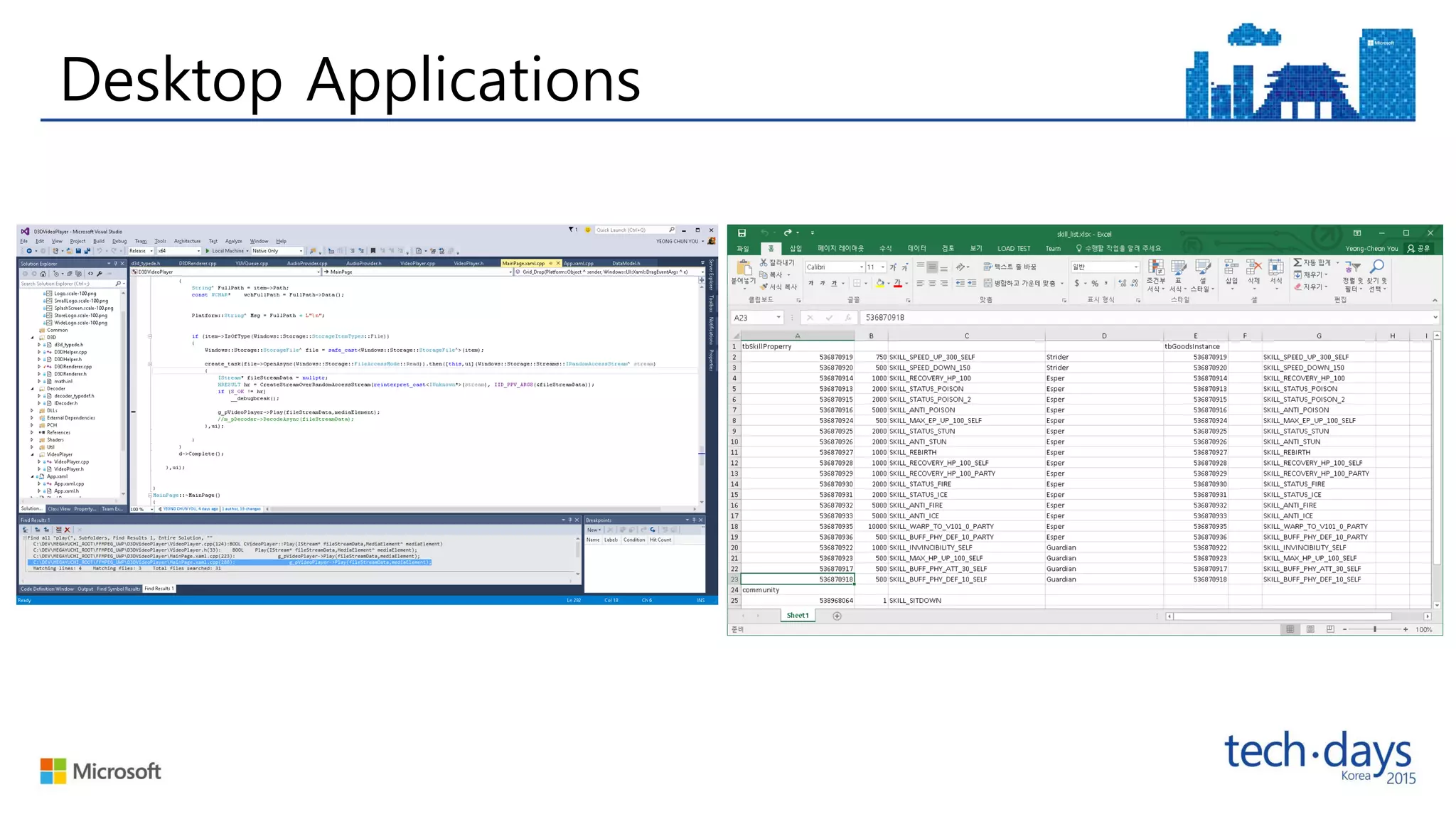Click the Sheet1 worksheet tab
The width and height of the screenshot is (1456, 819).
tap(798, 616)
